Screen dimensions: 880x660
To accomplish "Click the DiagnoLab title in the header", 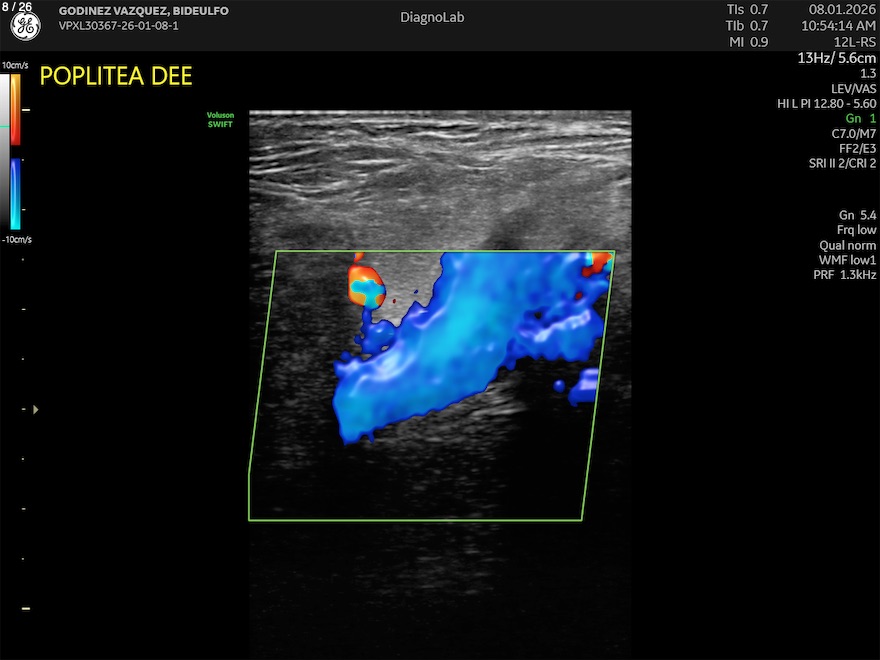I will [x=432, y=17].
